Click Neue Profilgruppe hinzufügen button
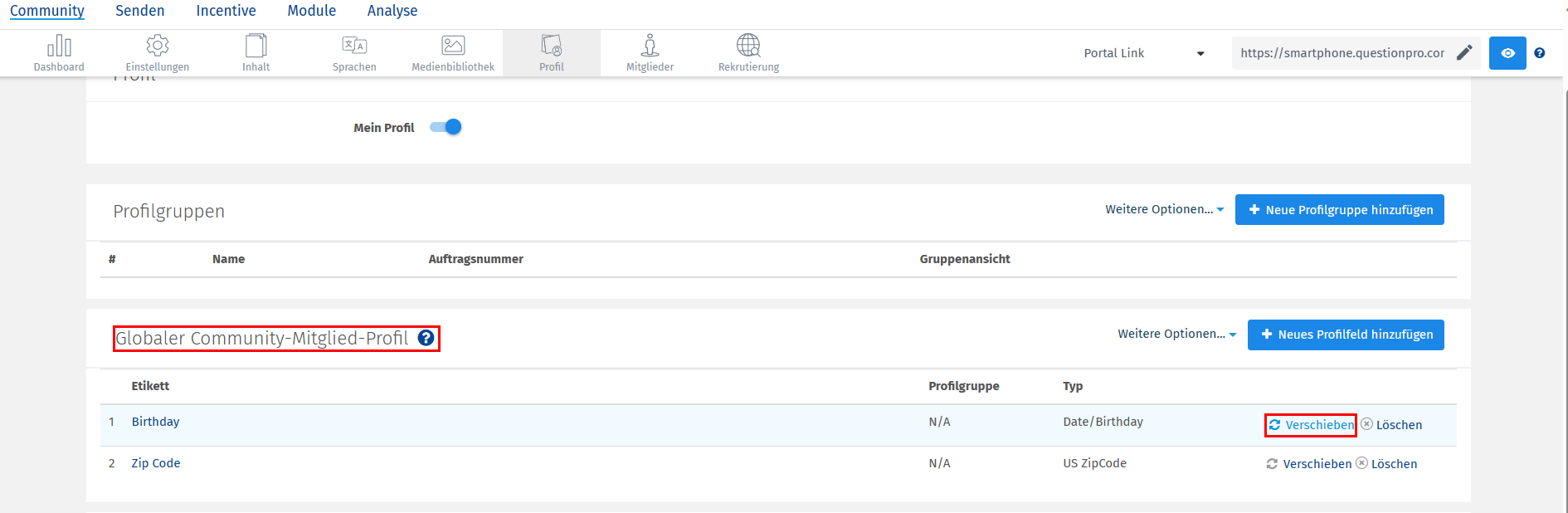Screen dimensions: 1568x513 (x=1339, y=210)
